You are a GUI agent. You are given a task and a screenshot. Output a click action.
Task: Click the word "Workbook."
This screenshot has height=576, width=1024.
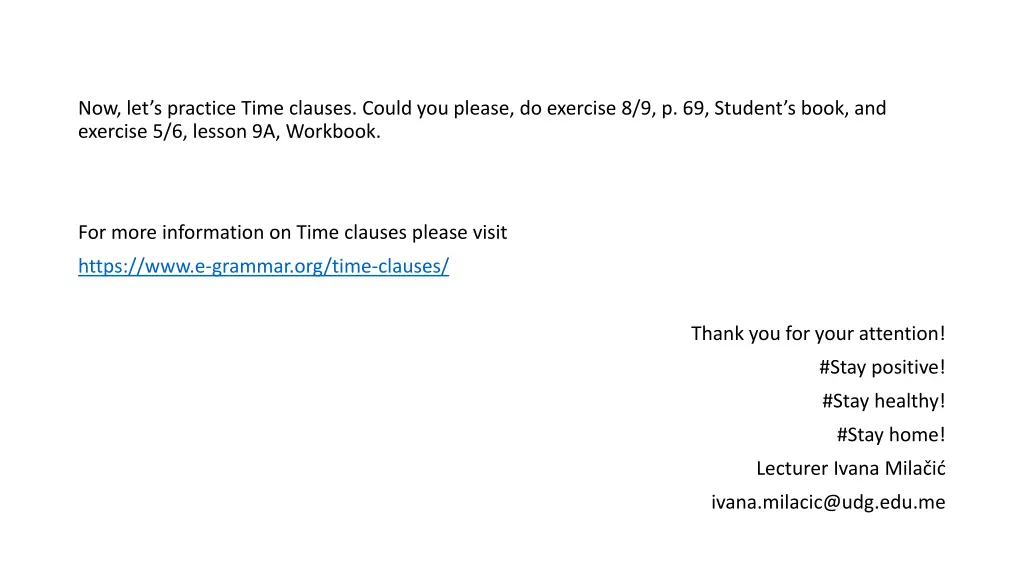(333, 132)
